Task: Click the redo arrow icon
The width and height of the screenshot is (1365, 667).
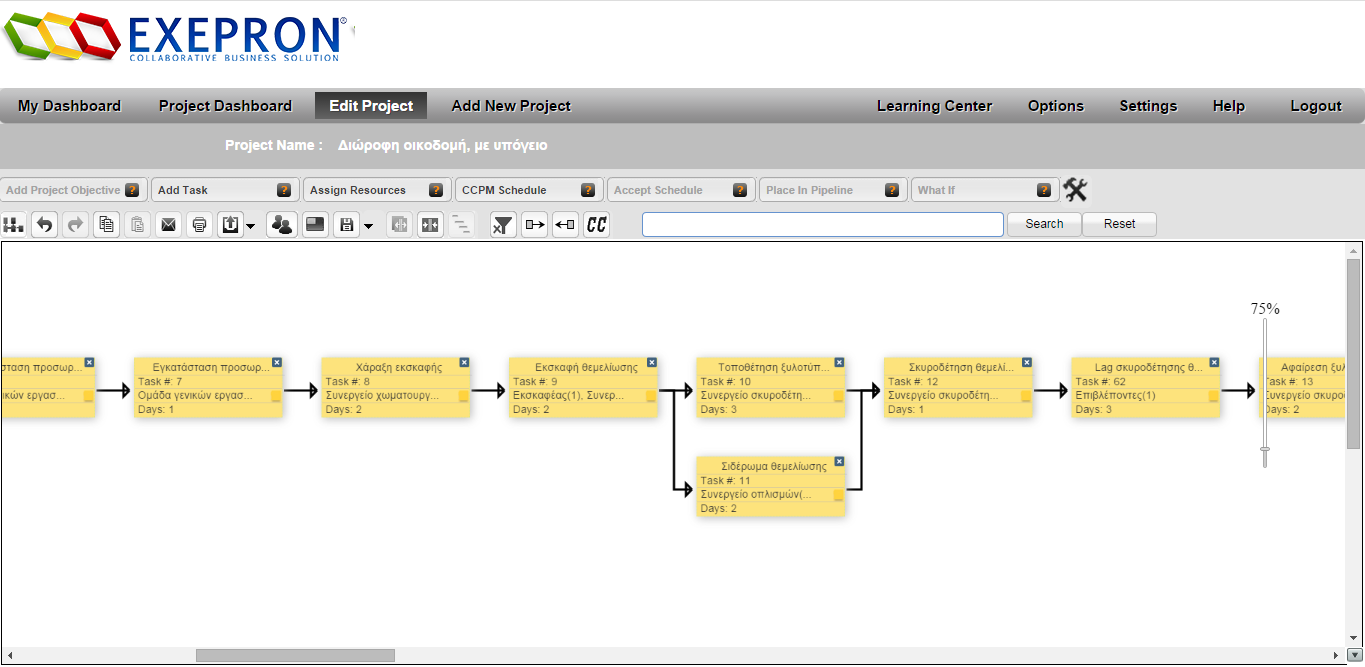Action: tap(75, 225)
